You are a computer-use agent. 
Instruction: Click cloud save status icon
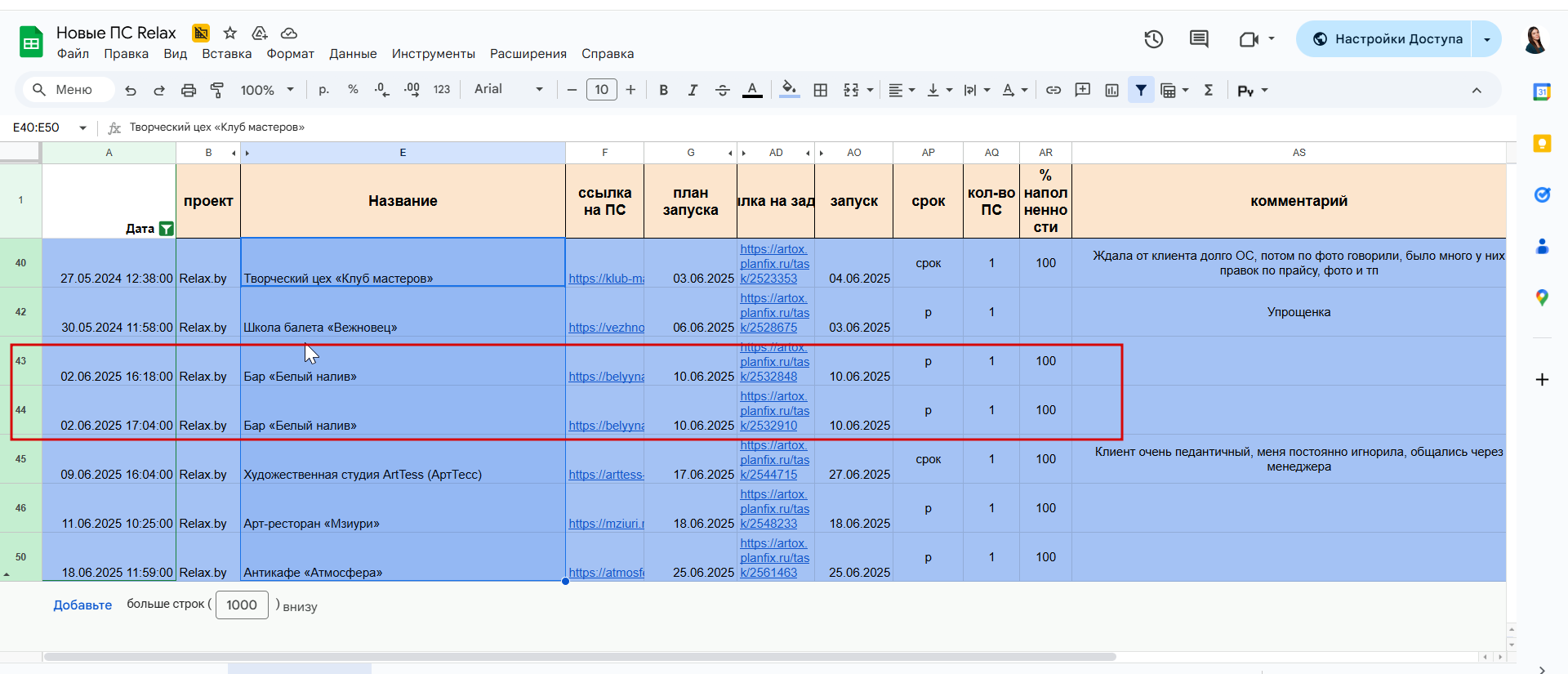coord(289,33)
